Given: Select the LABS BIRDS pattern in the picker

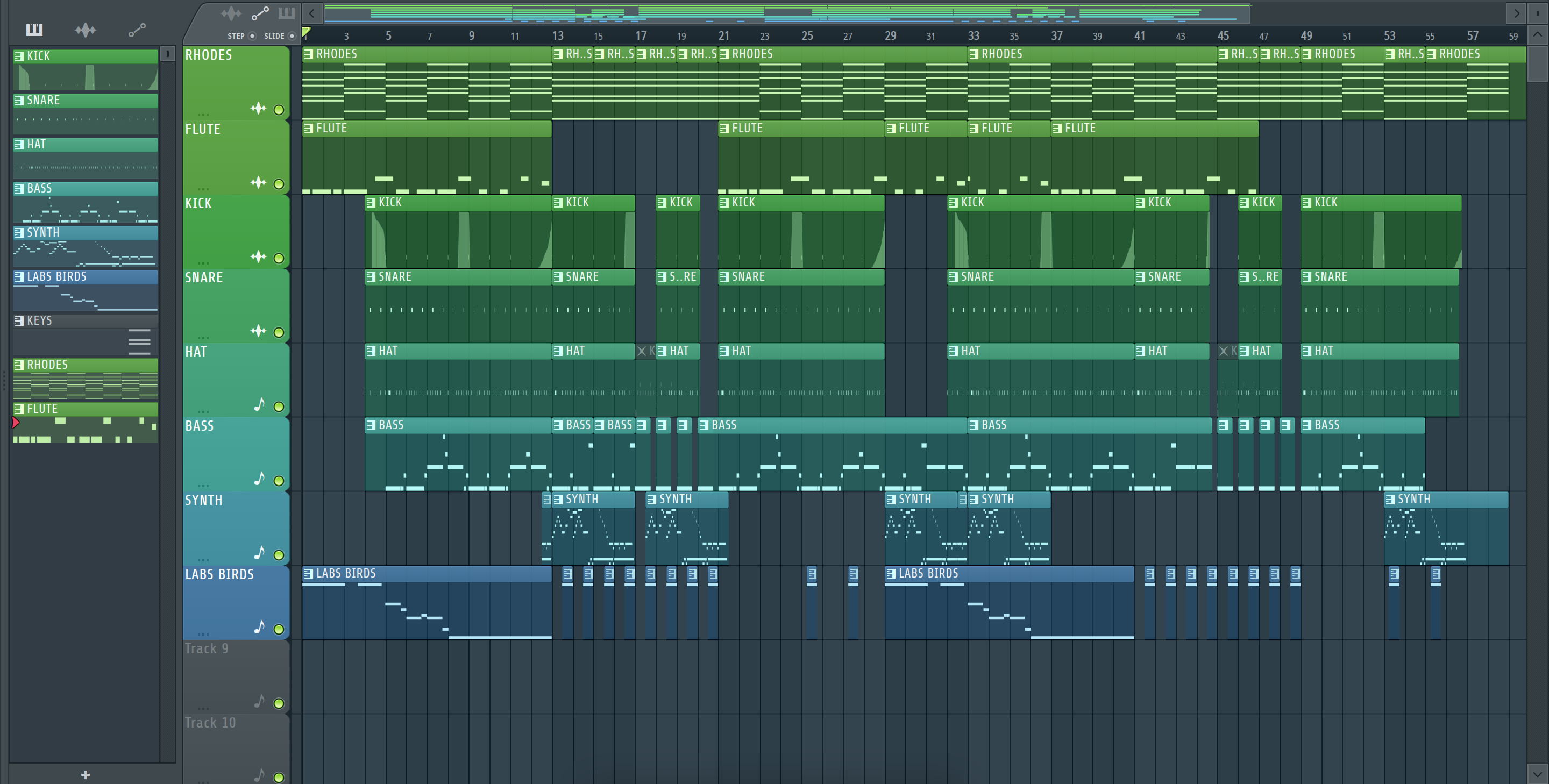Looking at the screenshot, I should pos(86,290).
